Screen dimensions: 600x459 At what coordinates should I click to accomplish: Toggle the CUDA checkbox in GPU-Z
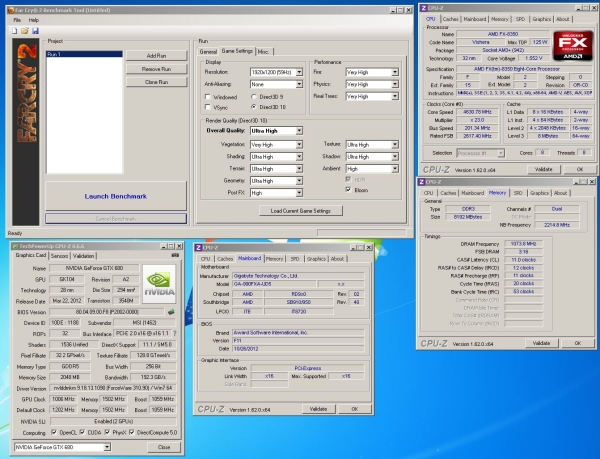coord(82,432)
